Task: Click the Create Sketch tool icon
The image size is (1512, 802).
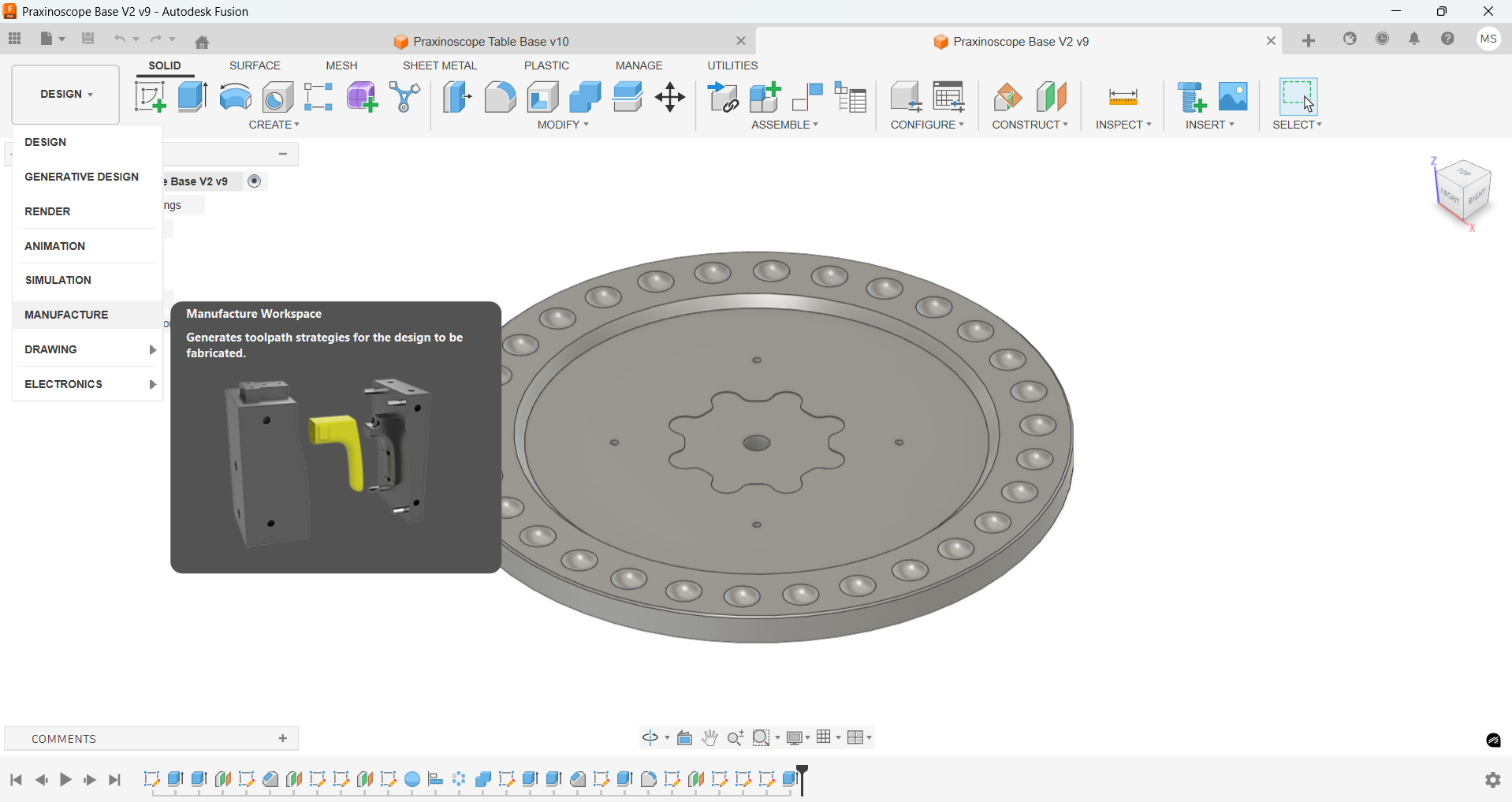Action: coord(150,97)
